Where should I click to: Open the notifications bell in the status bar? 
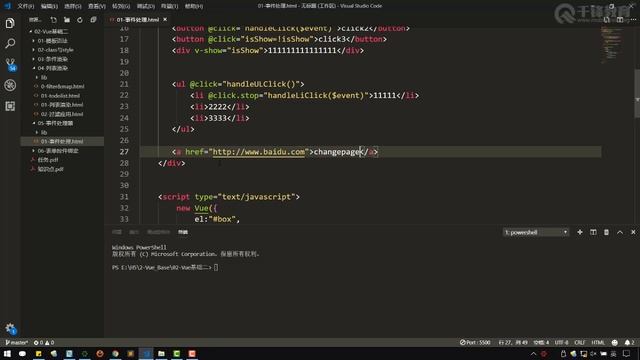point(629,342)
